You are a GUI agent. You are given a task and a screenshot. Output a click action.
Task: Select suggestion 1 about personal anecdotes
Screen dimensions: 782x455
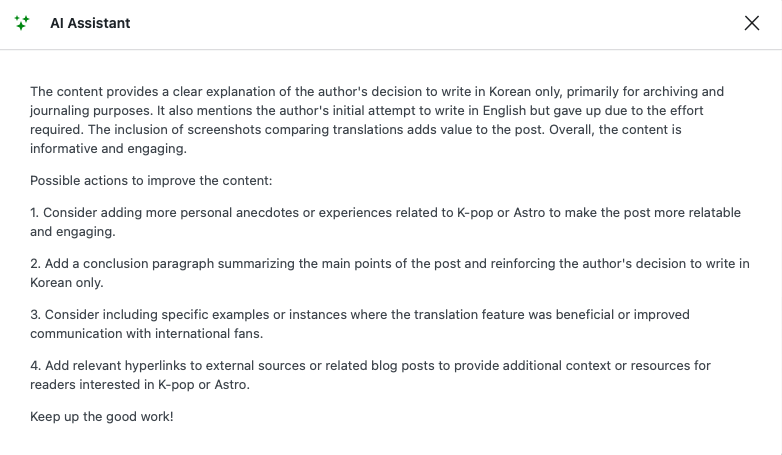tap(386, 222)
